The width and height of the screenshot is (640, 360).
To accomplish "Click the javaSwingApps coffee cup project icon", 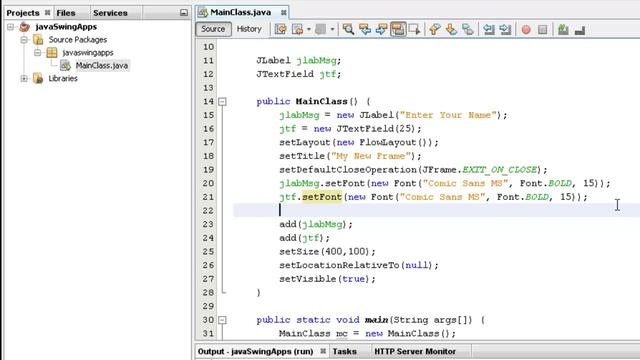I will tap(24, 27).
